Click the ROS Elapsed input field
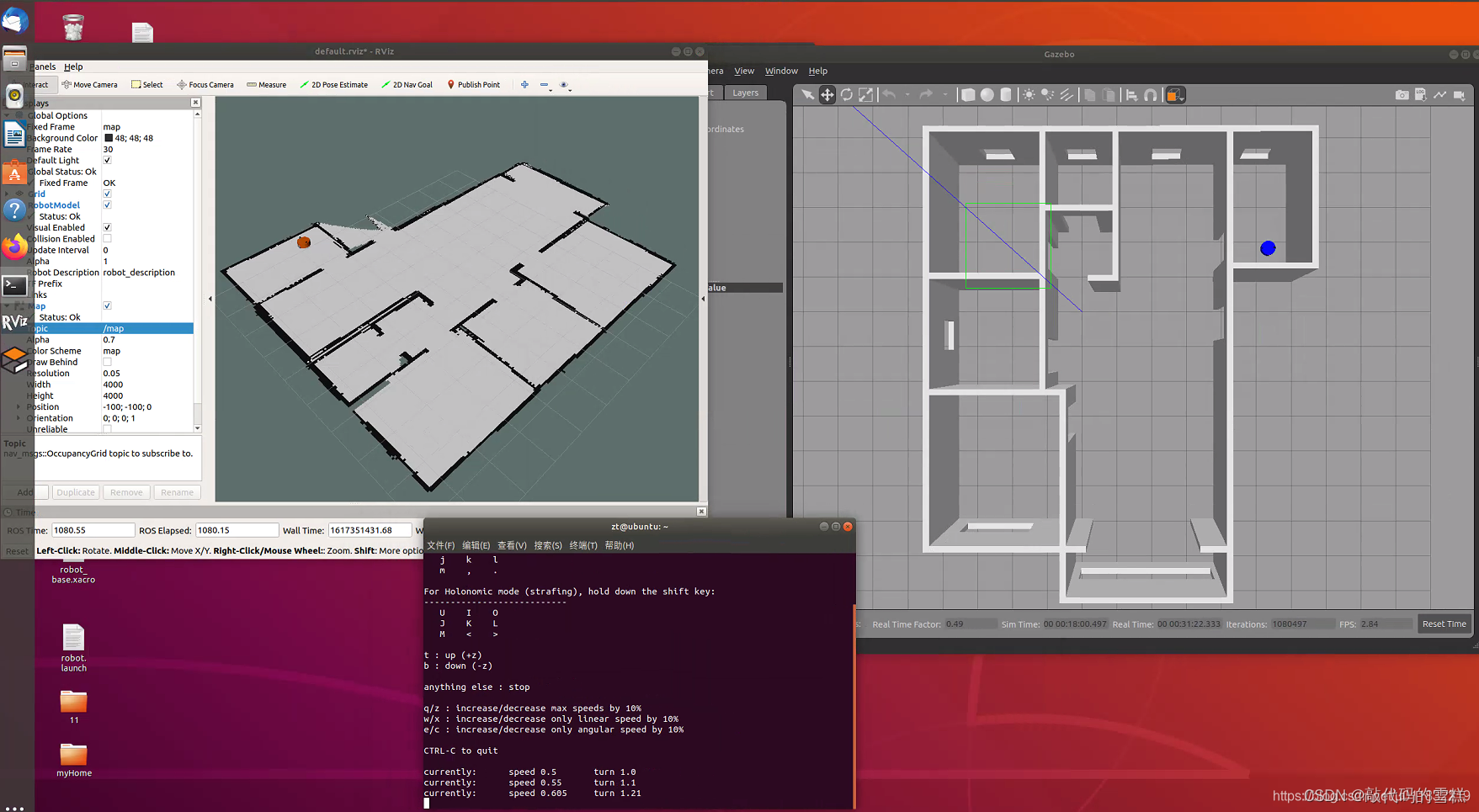 tap(237, 530)
